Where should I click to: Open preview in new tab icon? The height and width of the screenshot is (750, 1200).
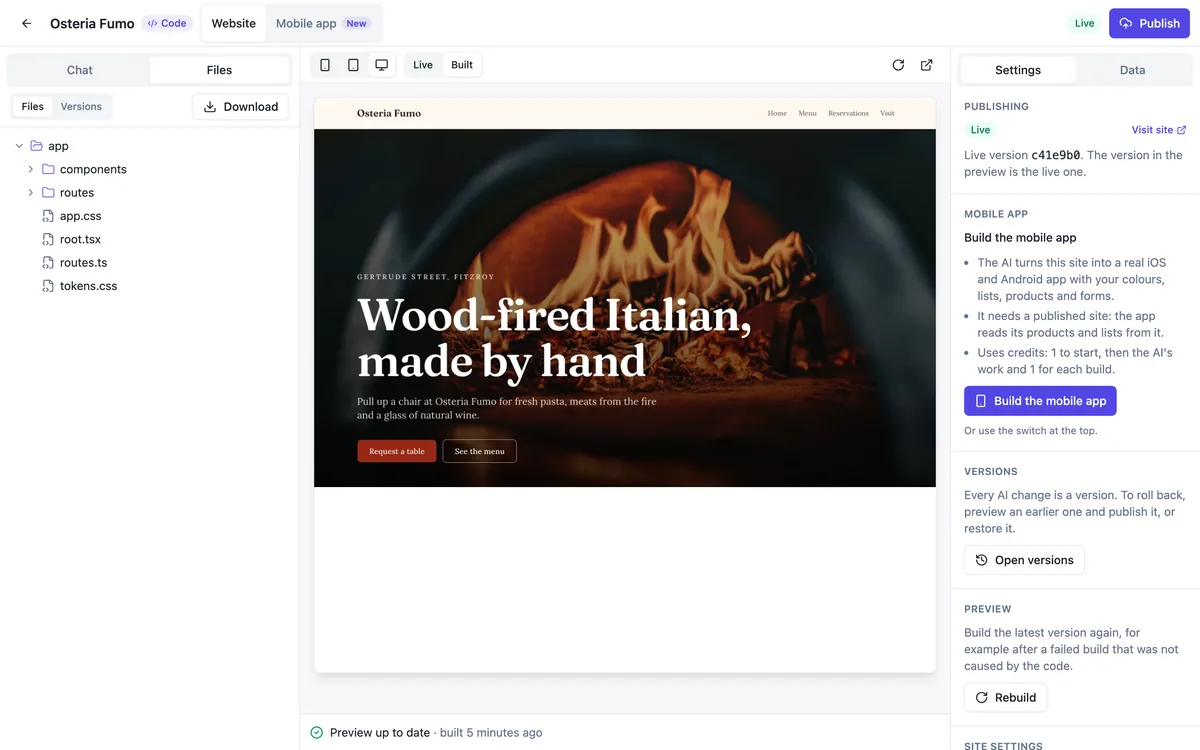(x=926, y=65)
